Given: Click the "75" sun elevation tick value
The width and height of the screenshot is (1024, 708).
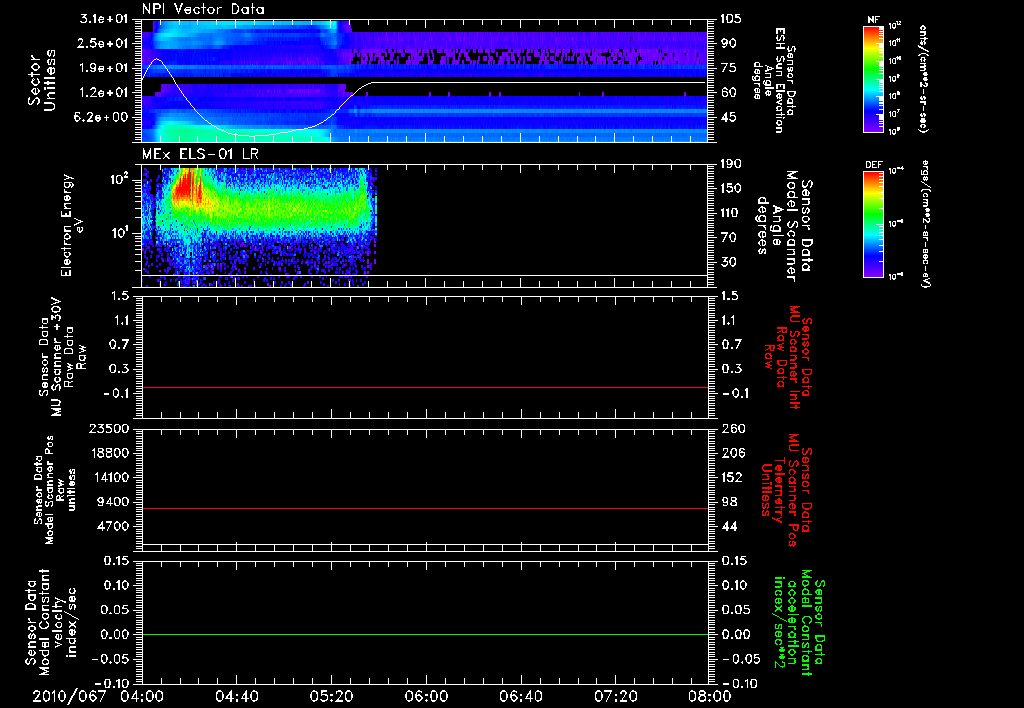Looking at the screenshot, I should click(728, 68).
